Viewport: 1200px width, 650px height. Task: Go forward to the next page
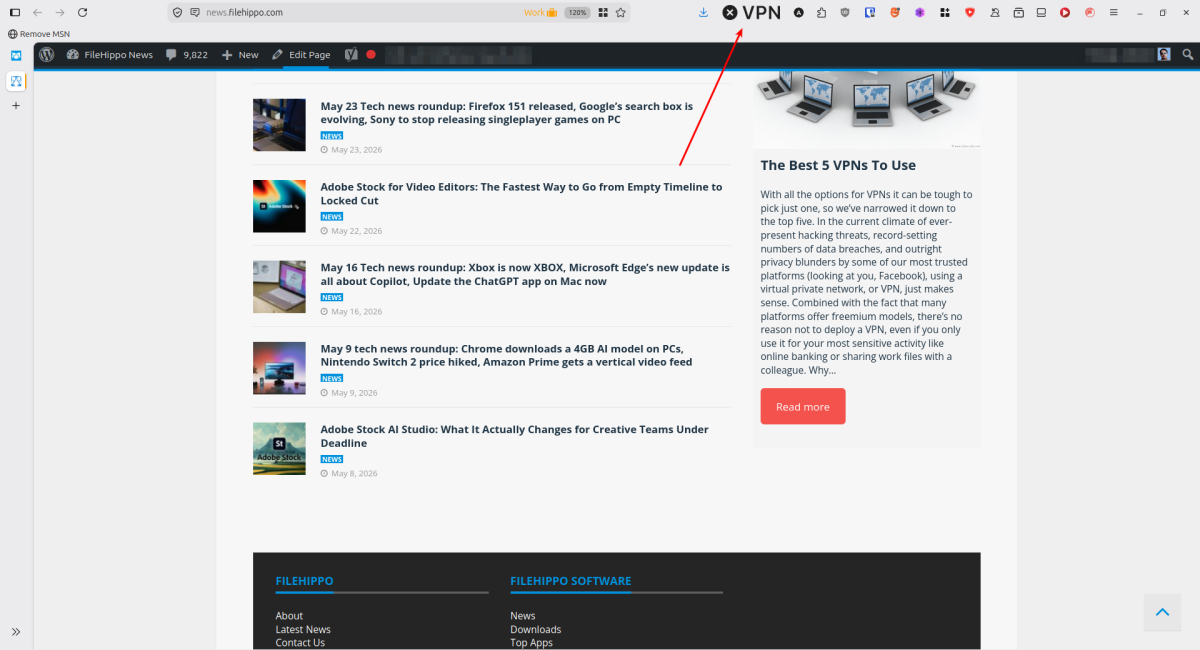click(x=60, y=12)
